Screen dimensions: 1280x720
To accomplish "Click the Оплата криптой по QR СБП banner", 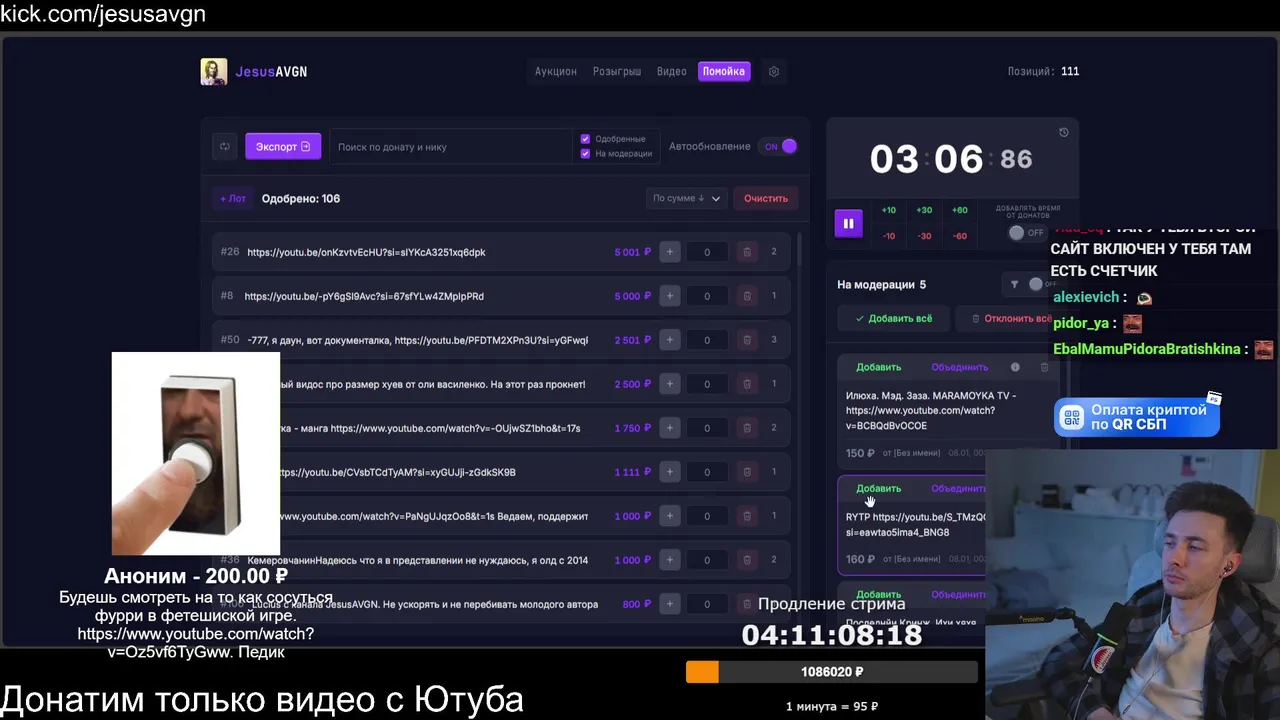I will (x=1137, y=418).
